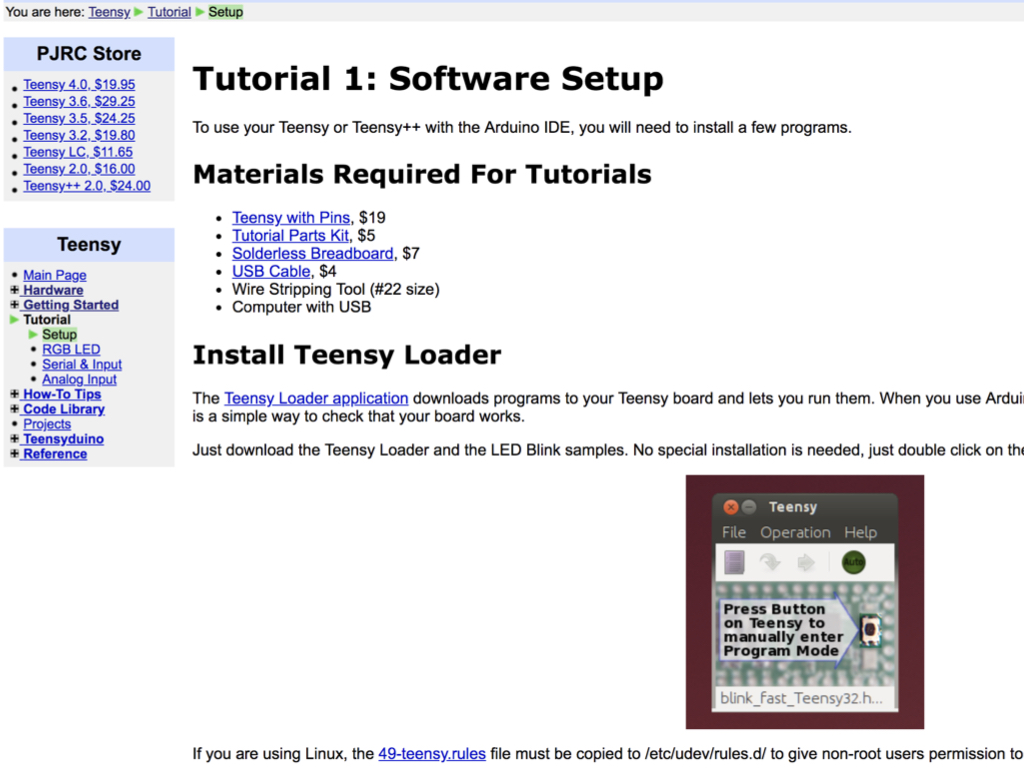Expand the Getting Started plus icon

click(14, 304)
